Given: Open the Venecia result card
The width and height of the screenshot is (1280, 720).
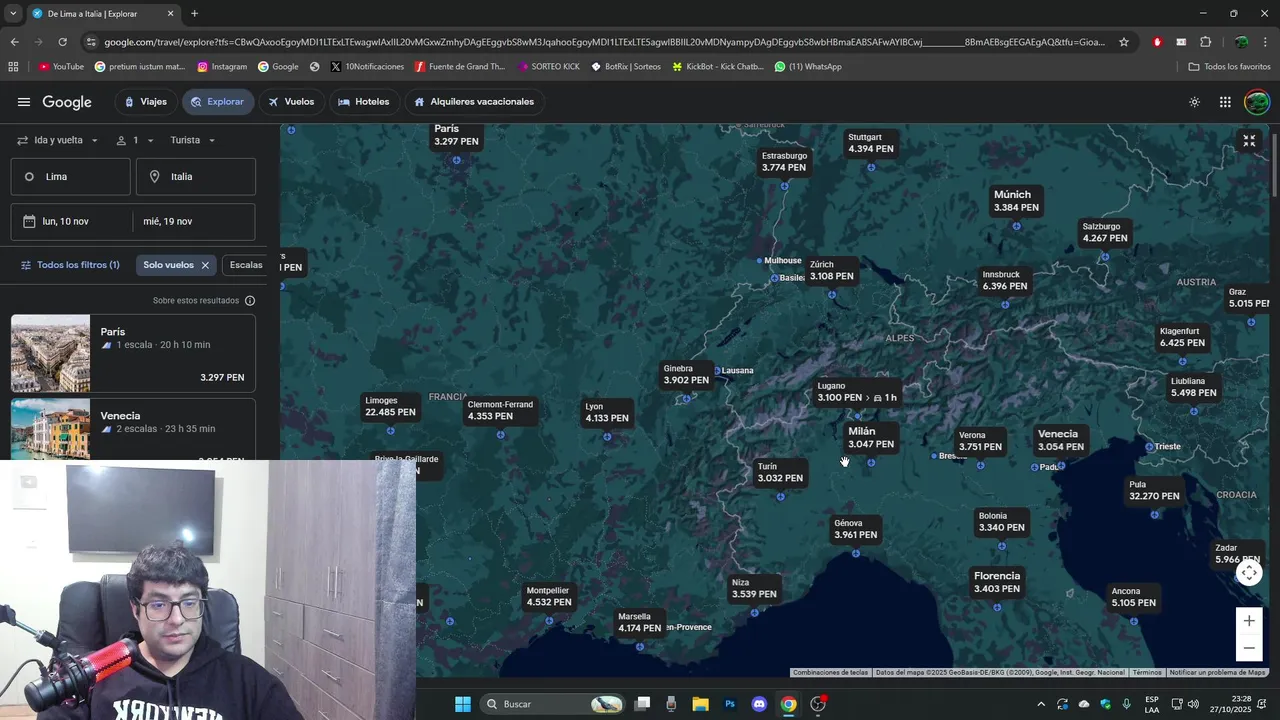Looking at the screenshot, I should click(x=133, y=429).
